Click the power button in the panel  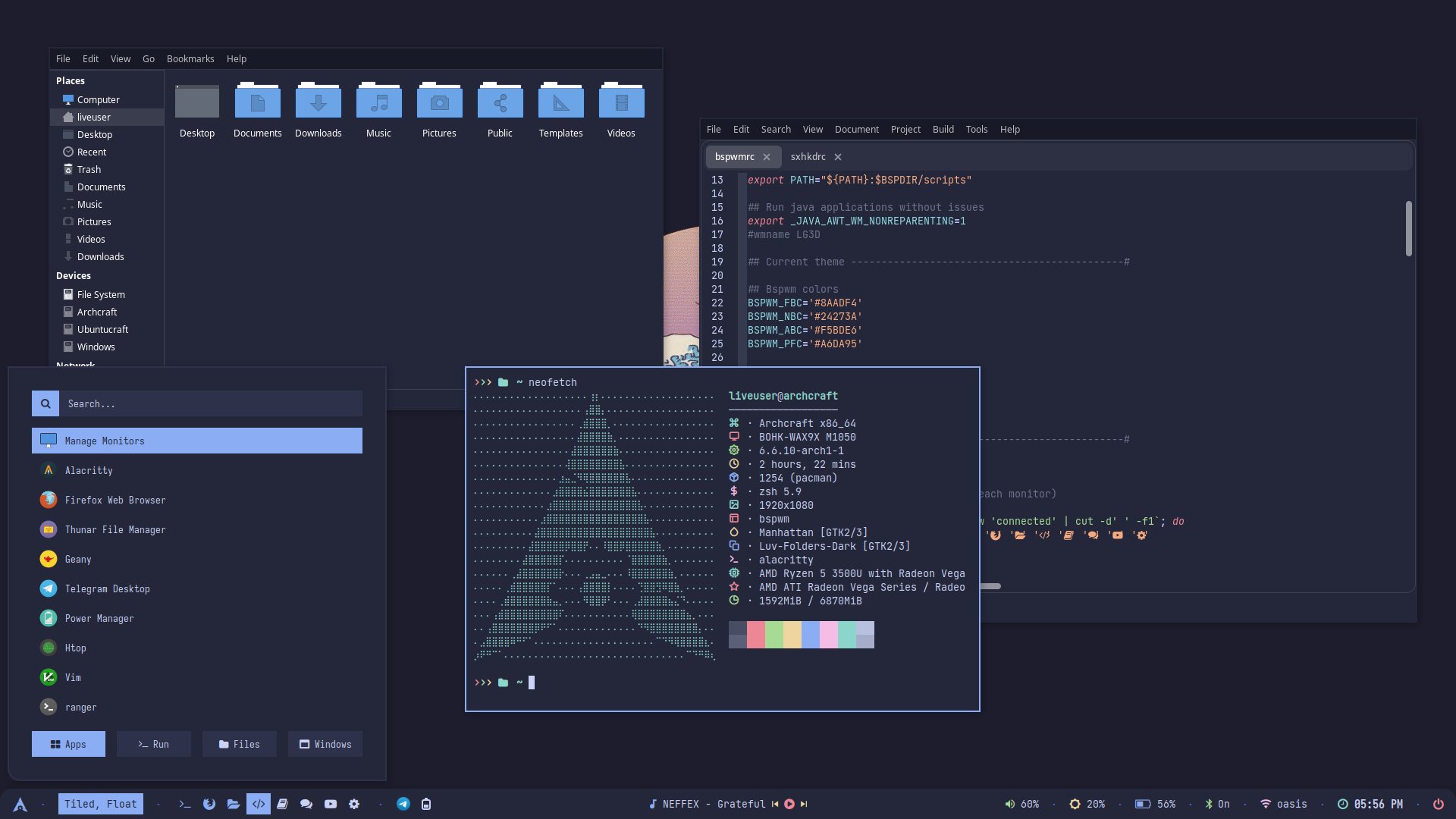coord(1438,804)
